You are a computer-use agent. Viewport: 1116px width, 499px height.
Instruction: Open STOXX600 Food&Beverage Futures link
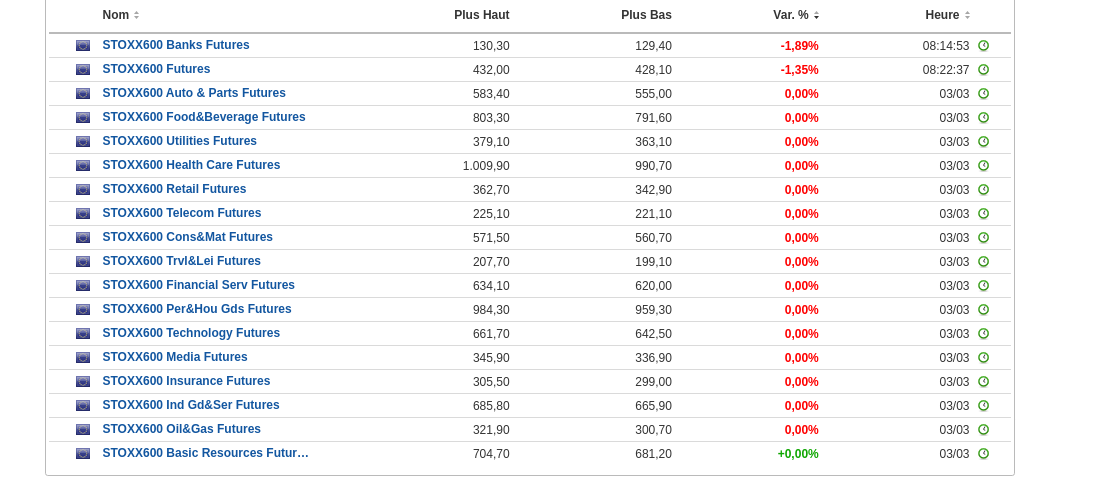(x=204, y=117)
